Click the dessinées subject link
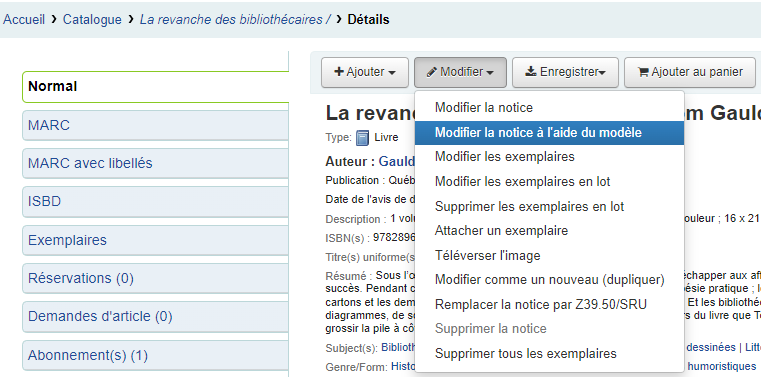This screenshot has width=761, height=377. pyautogui.click(x=710, y=347)
